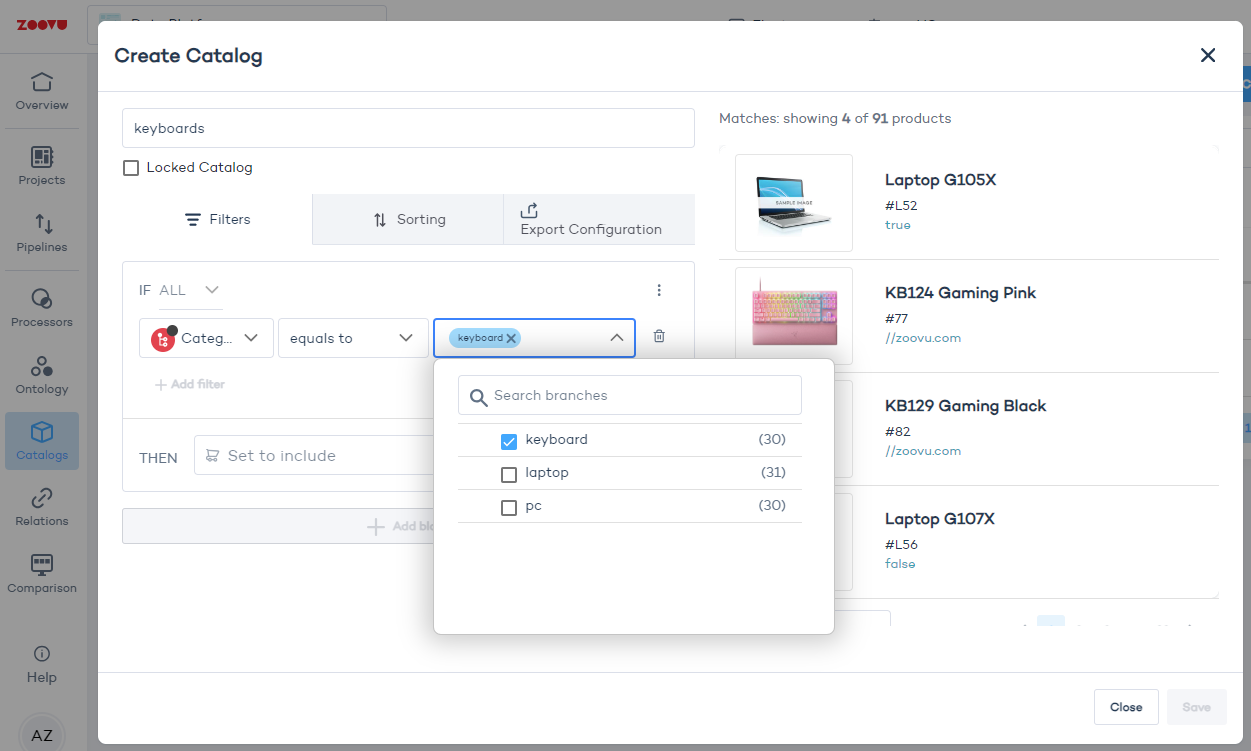
Task: Close the Create Catalog dialog with X
Action: 1208,55
